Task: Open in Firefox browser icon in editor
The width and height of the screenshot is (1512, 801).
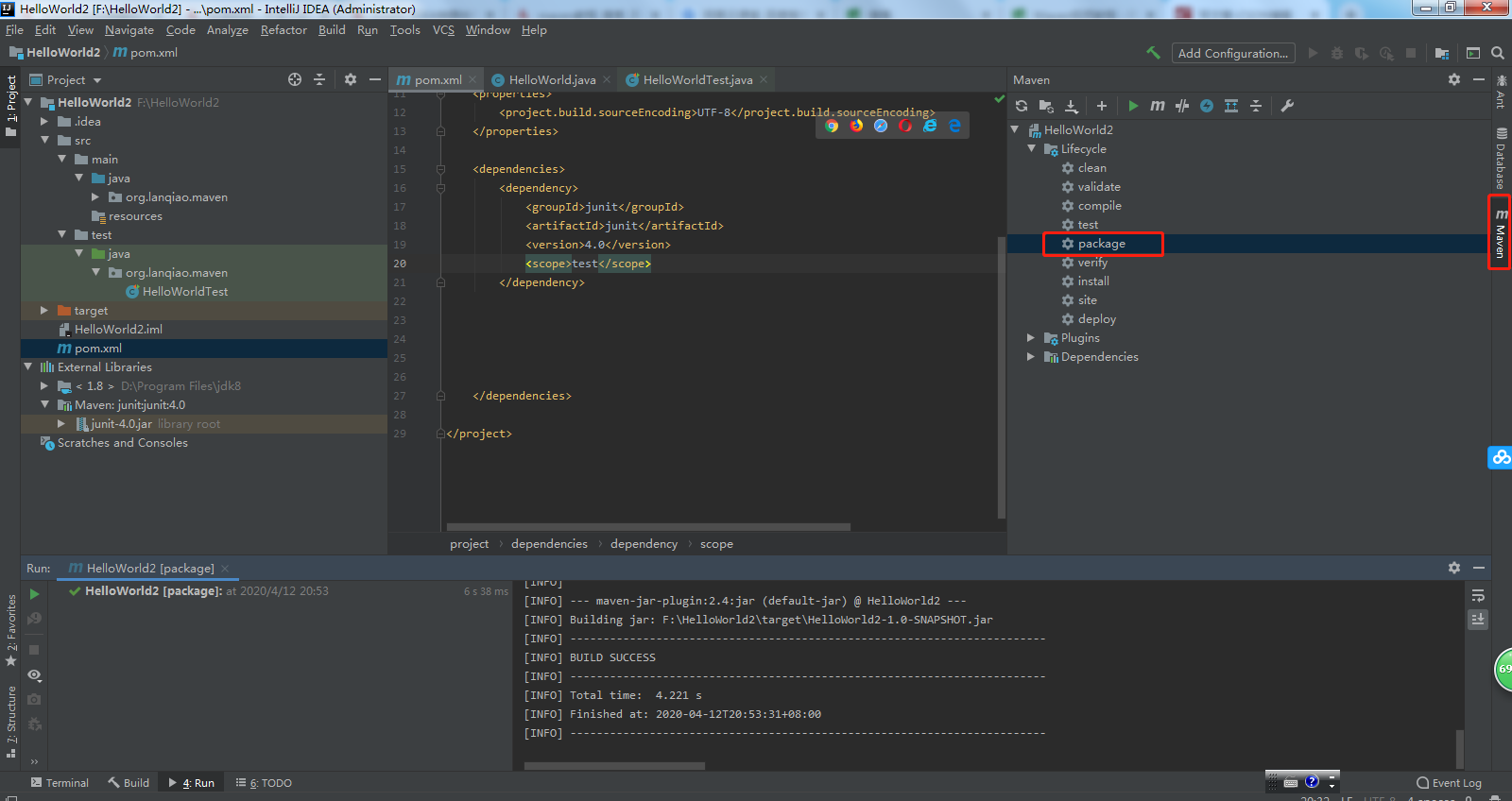Action: [856, 126]
